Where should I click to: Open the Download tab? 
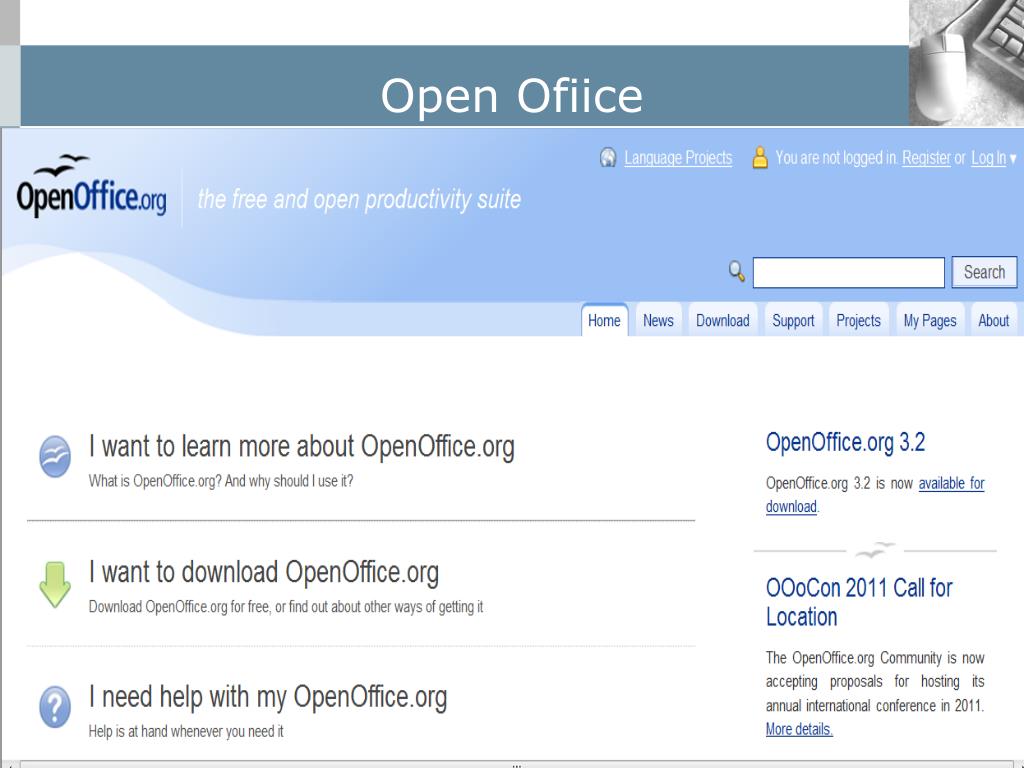tap(723, 321)
